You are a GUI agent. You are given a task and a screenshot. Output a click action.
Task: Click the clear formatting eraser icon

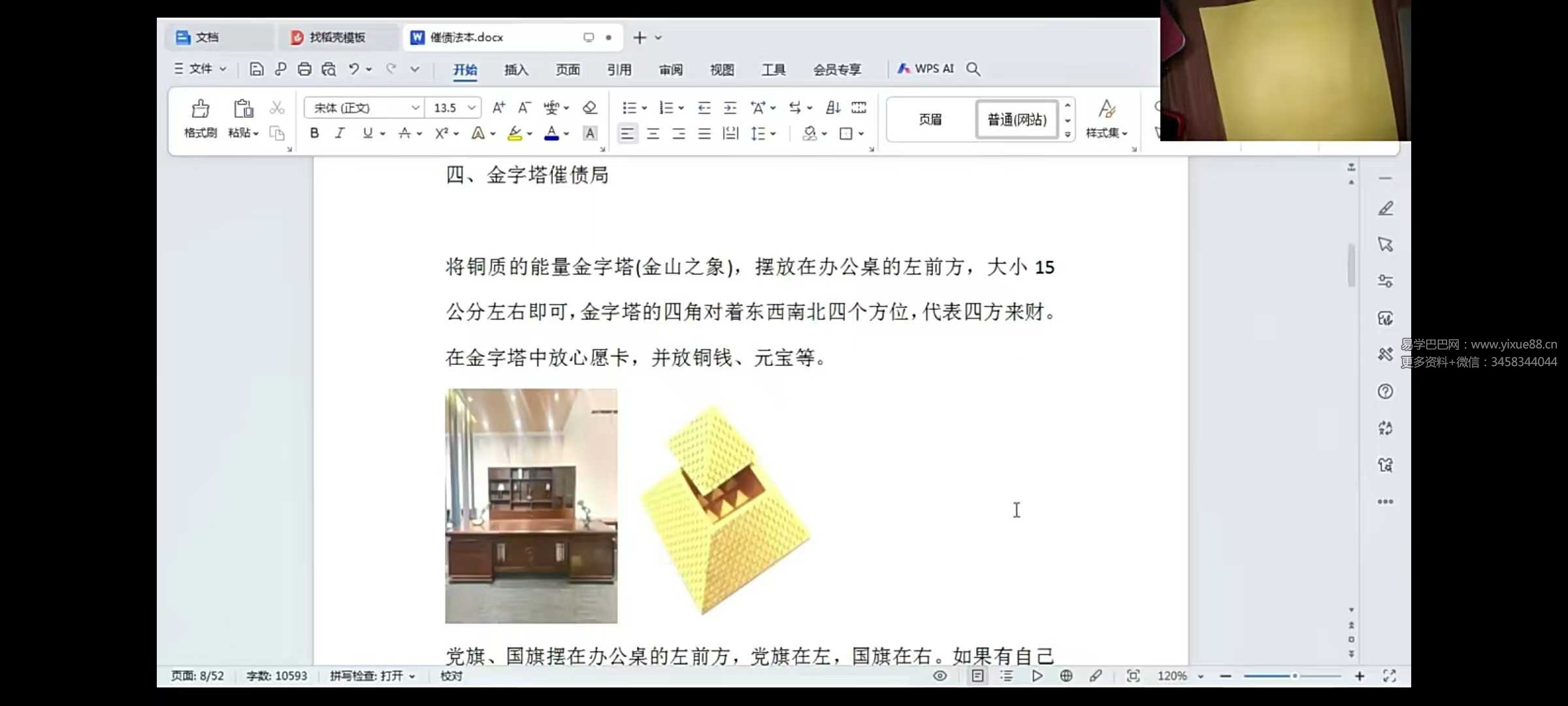(590, 108)
